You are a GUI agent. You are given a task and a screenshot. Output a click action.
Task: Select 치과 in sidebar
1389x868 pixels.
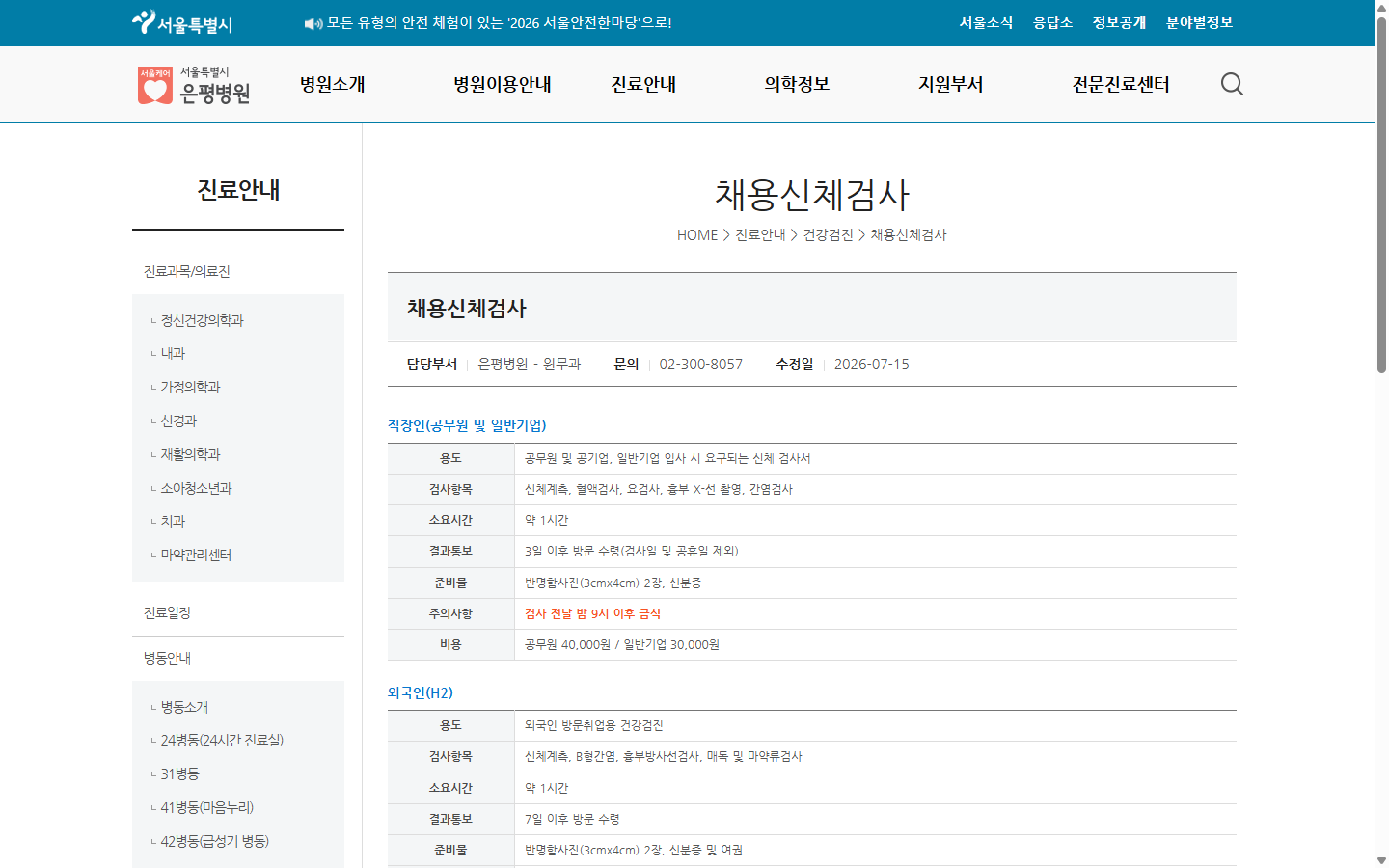[x=173, y=521]
